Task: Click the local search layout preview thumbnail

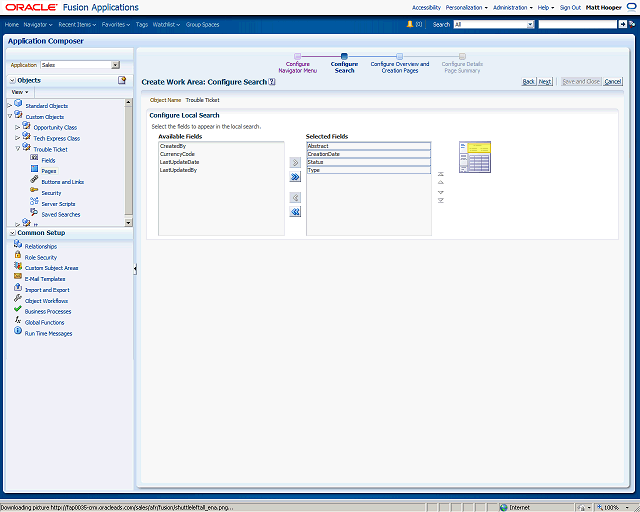Action: click(x=475, y=157)
